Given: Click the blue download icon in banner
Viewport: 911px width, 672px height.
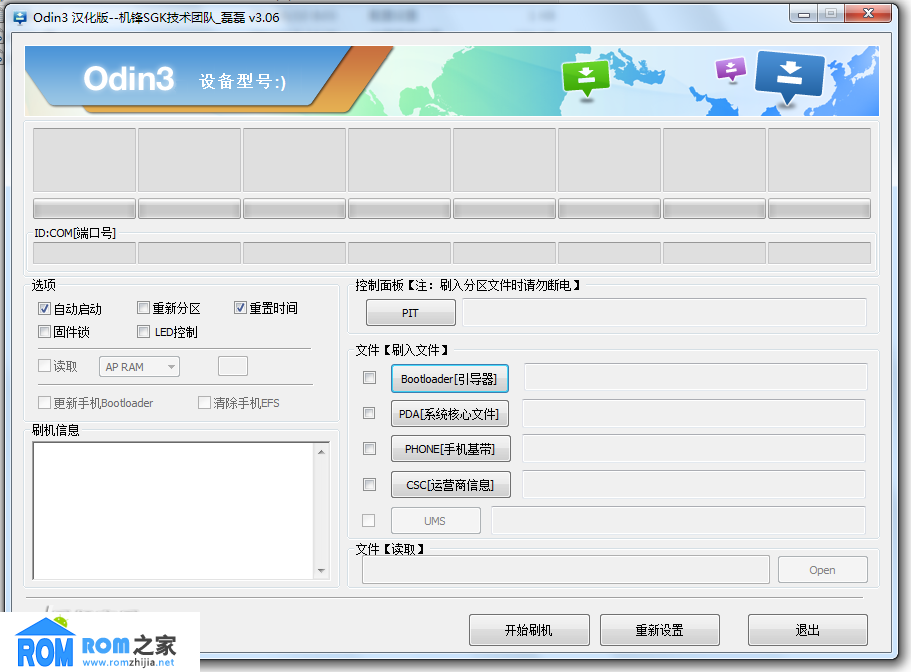Looking at the screenshot, I should pos(789,77).
